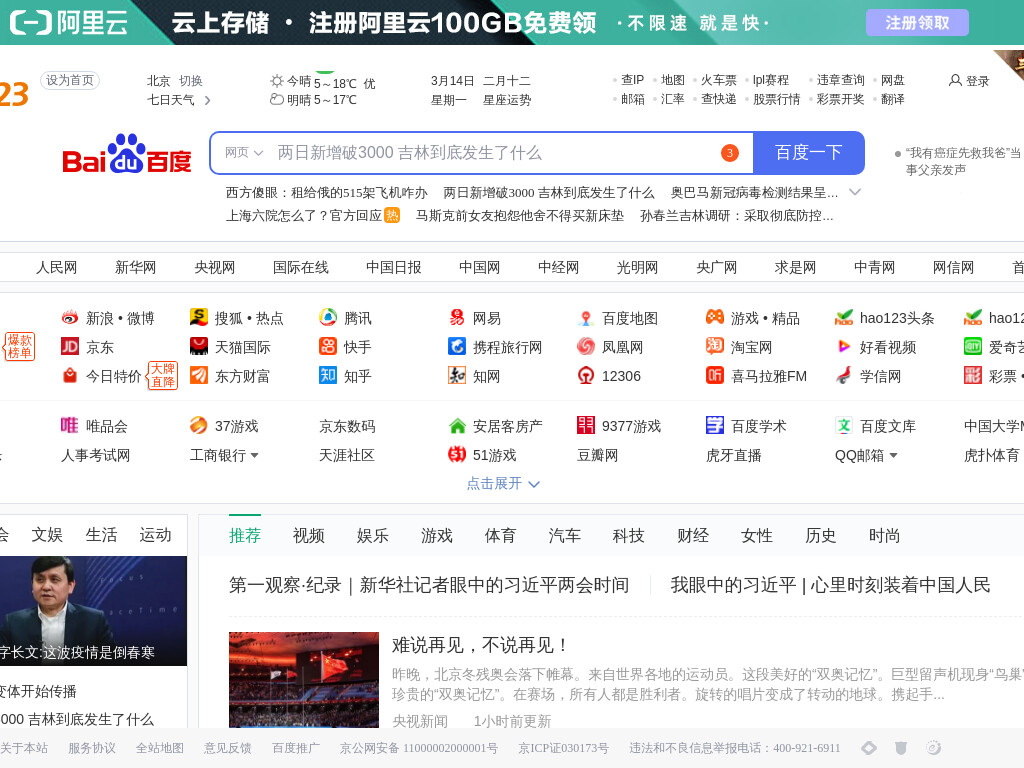This screenshot has width=1024, height=768.
Task: Click the 37游戏 icon
Action: pyautogui.click(x=199, y=425)
